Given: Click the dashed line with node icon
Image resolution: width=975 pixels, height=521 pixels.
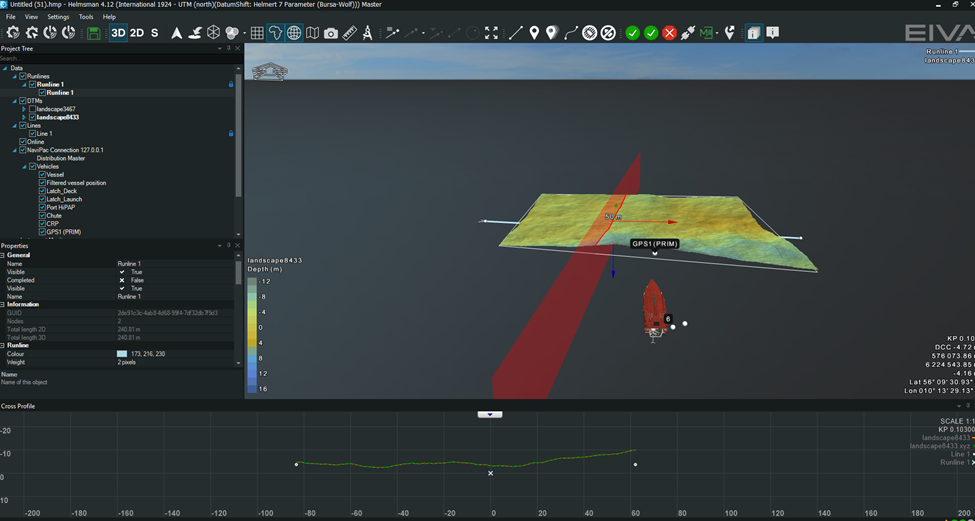Looking at the screenshot, I should click(x=392, y=33).
